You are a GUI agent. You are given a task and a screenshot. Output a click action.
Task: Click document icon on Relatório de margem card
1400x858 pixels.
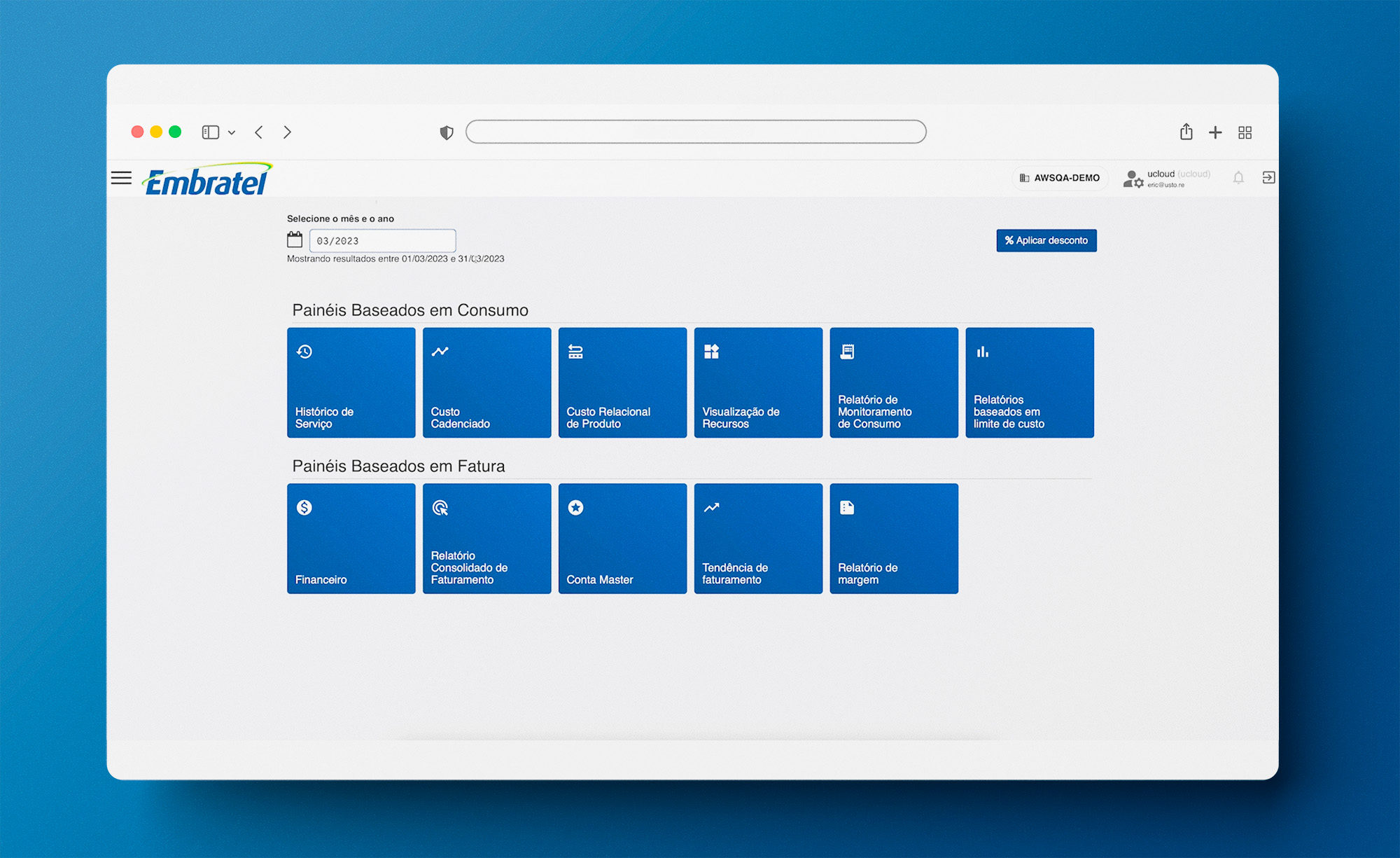coord(847,508)
